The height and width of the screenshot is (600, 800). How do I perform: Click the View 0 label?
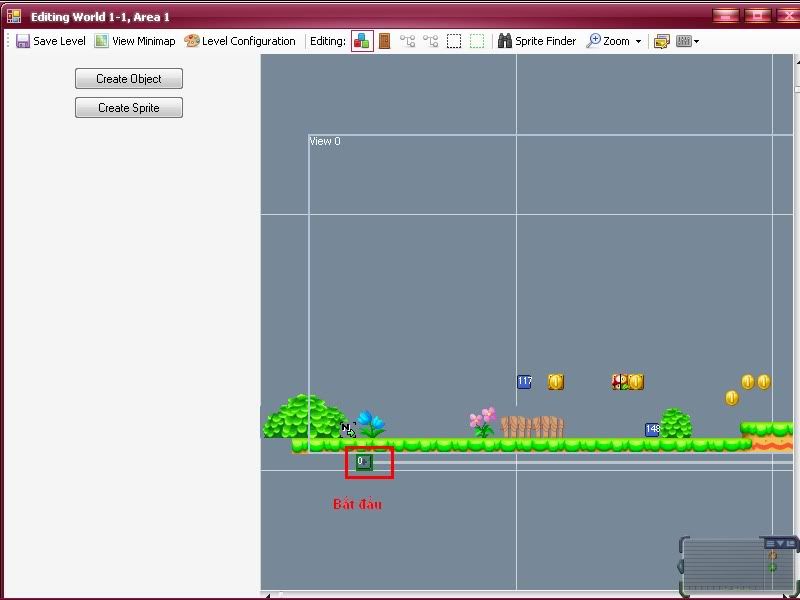point(324,141)
